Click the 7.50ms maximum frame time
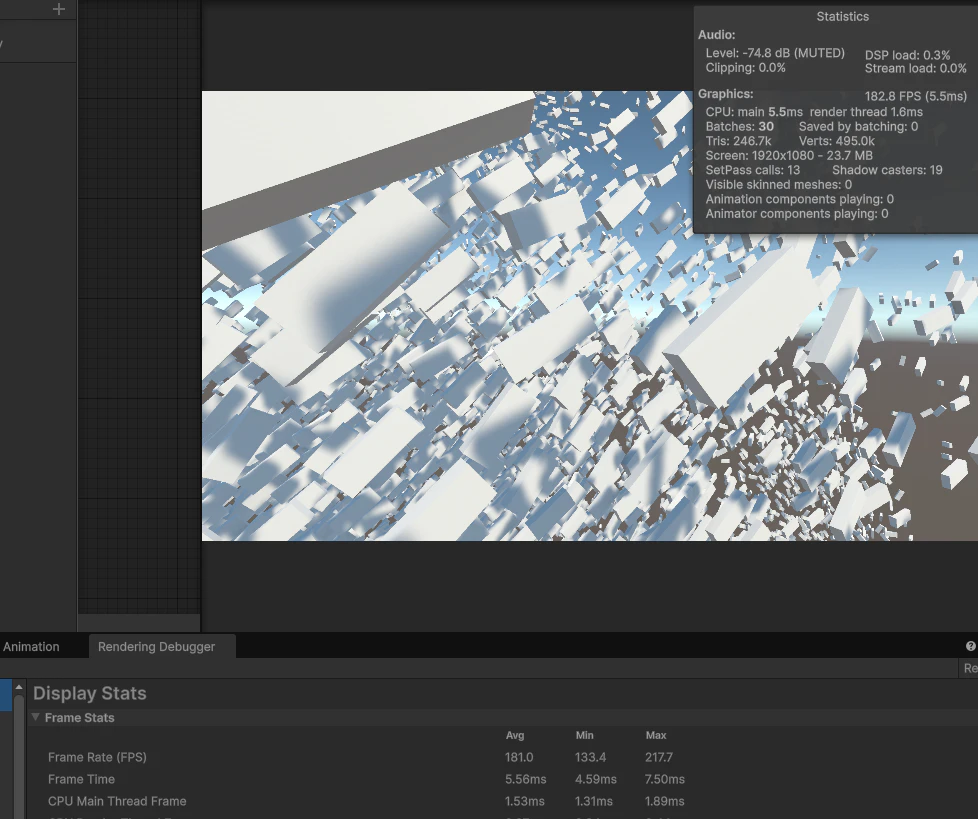This screenshot has width=978, height=819. tap(665, 779)
